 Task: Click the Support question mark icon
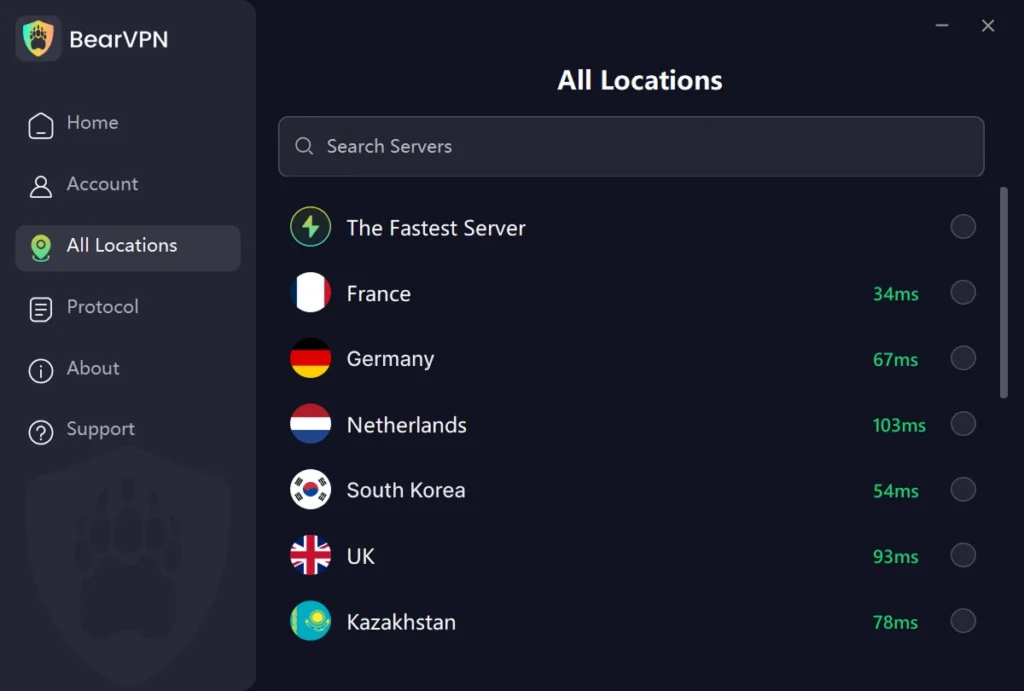pyautogui.click(x=40, y=429)
